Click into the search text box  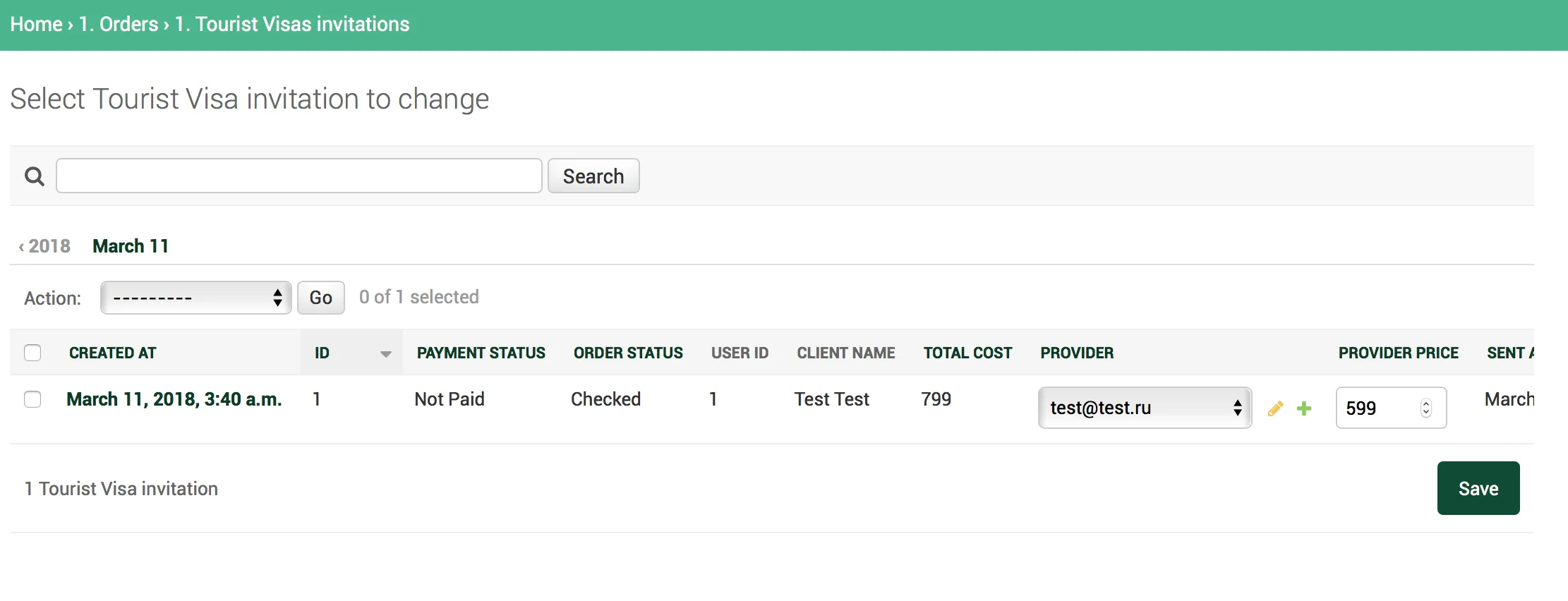pos(299,176)
